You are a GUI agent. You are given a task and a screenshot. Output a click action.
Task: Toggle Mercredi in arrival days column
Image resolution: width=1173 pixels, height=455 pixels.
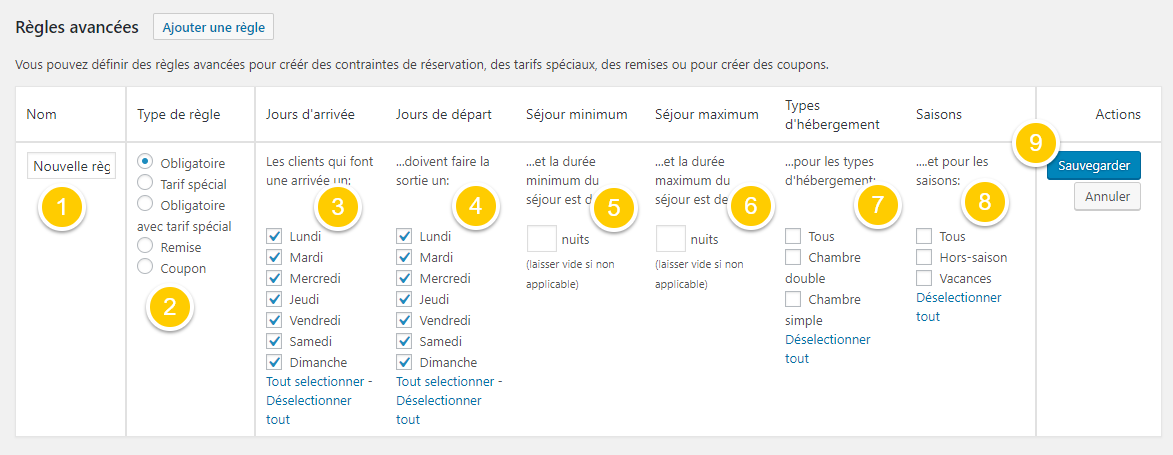pyautogui.click(x=274, y=279)
